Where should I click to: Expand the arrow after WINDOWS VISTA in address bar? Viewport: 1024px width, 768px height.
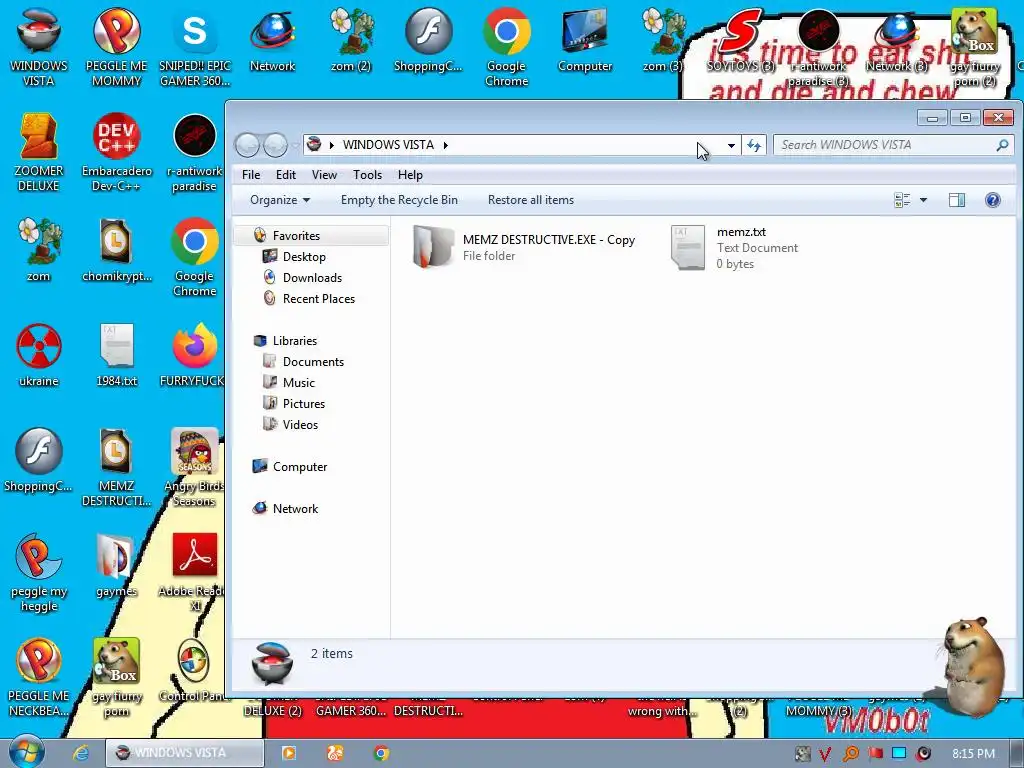point(445,145)
